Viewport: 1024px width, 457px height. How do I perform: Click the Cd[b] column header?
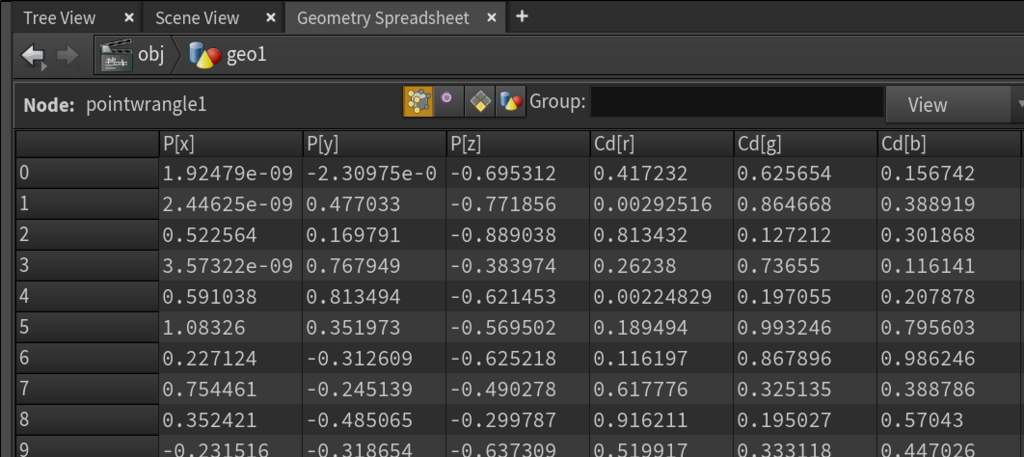(949, 144)
